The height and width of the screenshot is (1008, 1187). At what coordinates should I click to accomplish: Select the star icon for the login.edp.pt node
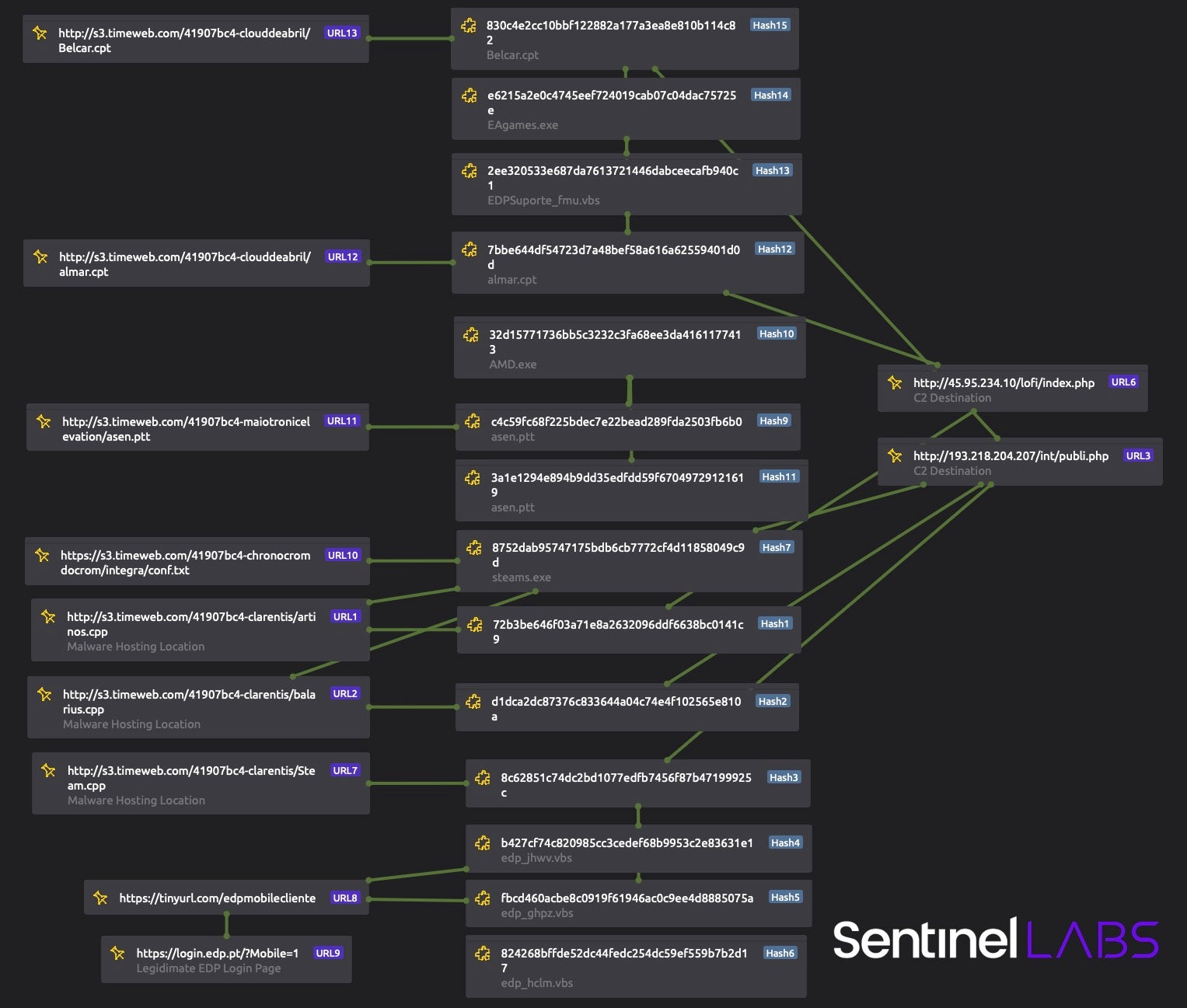click(x=117, y=953)
